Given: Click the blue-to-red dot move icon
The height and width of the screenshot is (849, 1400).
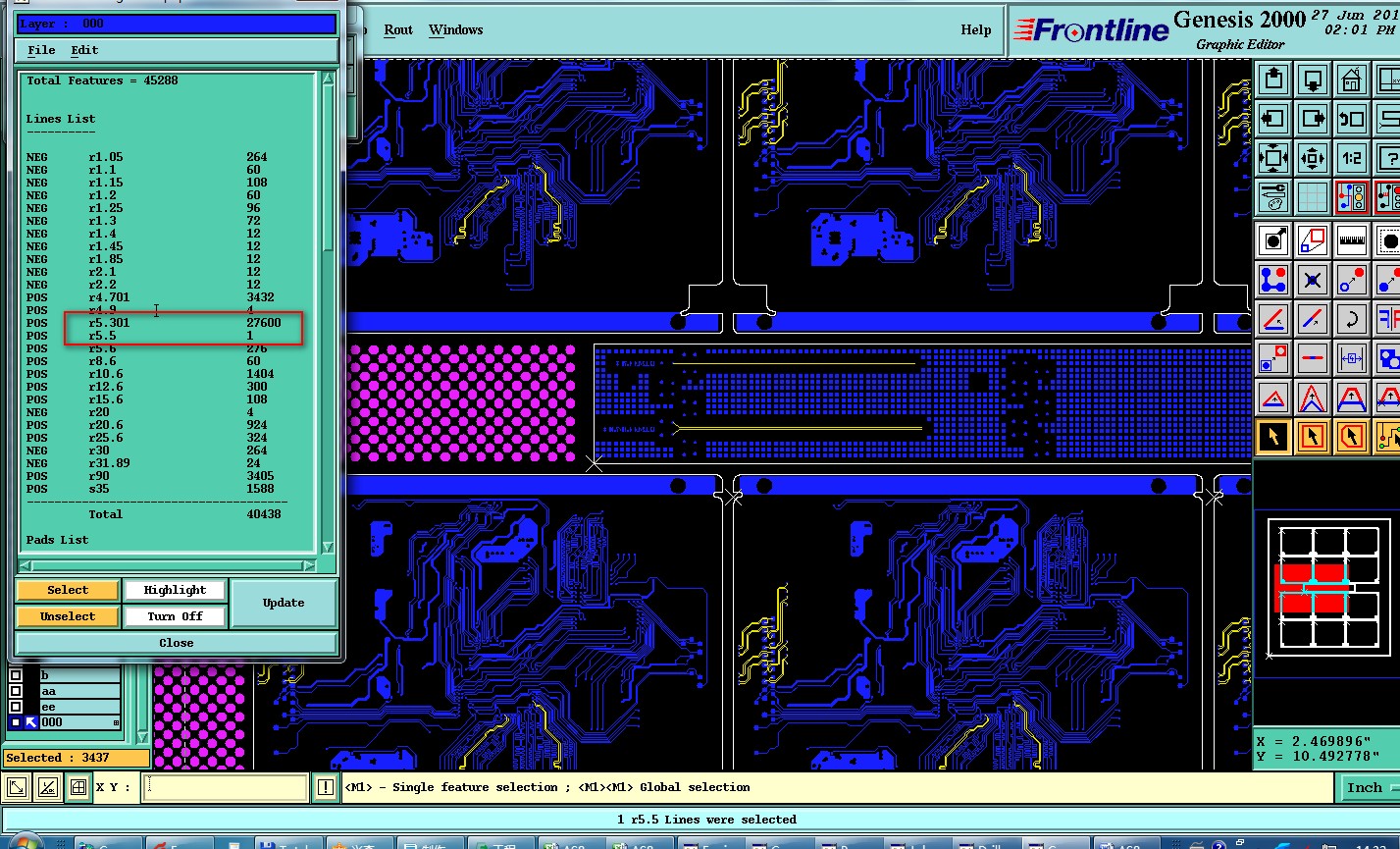Looking at the screenshot, I should [x=1352, y=280].
